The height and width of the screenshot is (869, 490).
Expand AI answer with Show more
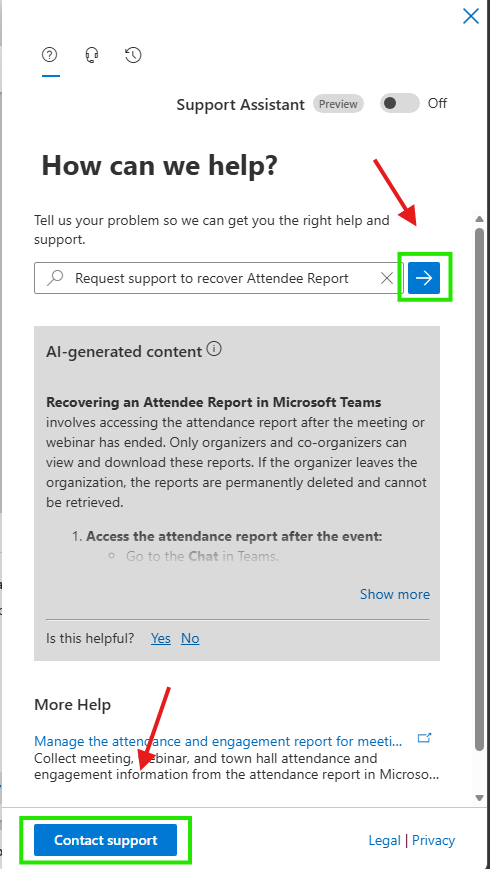395,594
